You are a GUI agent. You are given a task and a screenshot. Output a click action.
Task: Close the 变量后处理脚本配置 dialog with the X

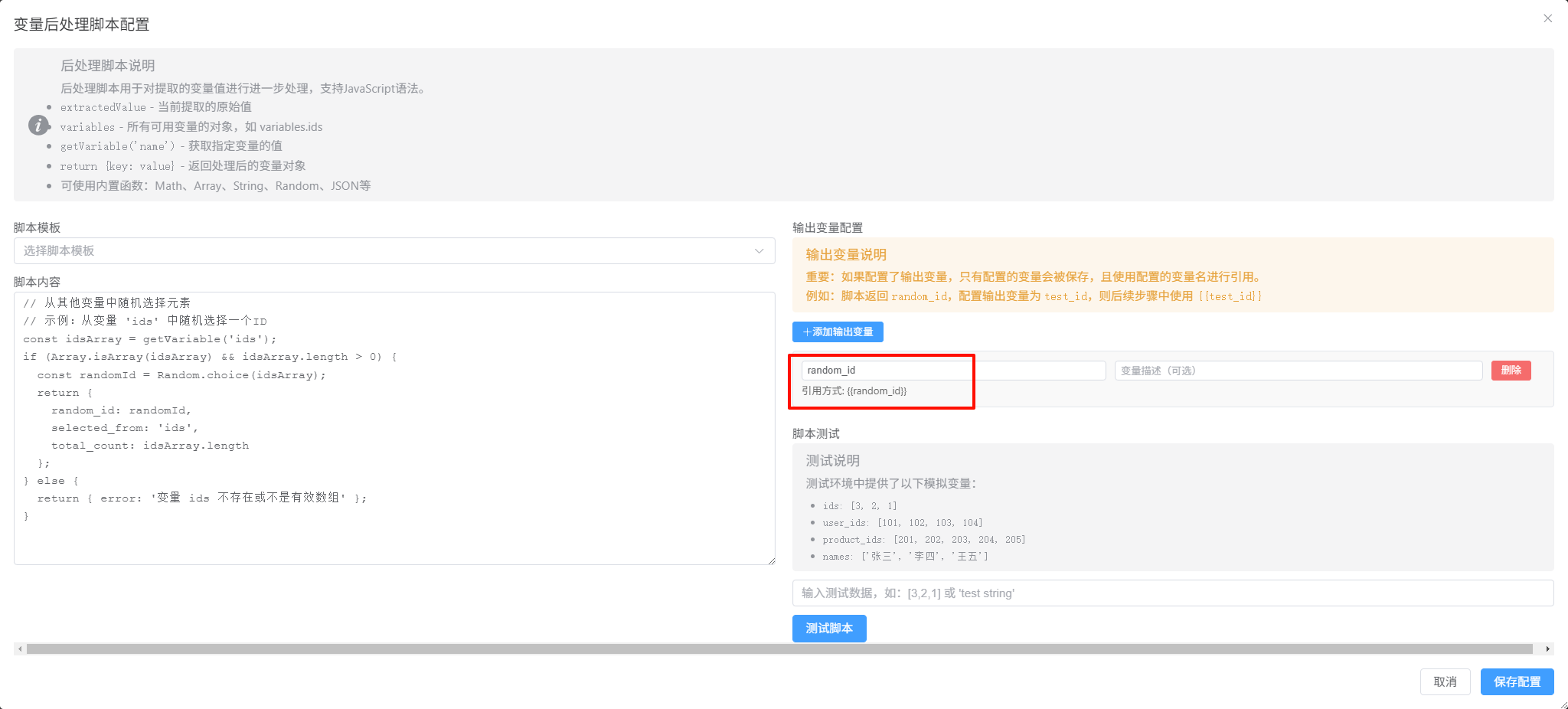1547,18
